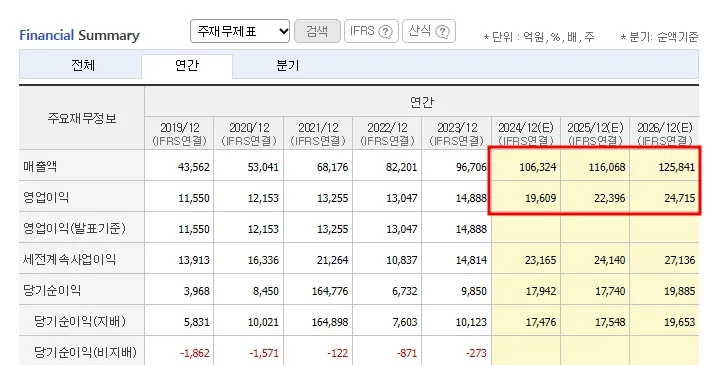Image resolution: width=705 pixels, height=365 pixels.
Task: Click the 당기순이익(지배) estimate 19,653
Action: tap(680, 322)
